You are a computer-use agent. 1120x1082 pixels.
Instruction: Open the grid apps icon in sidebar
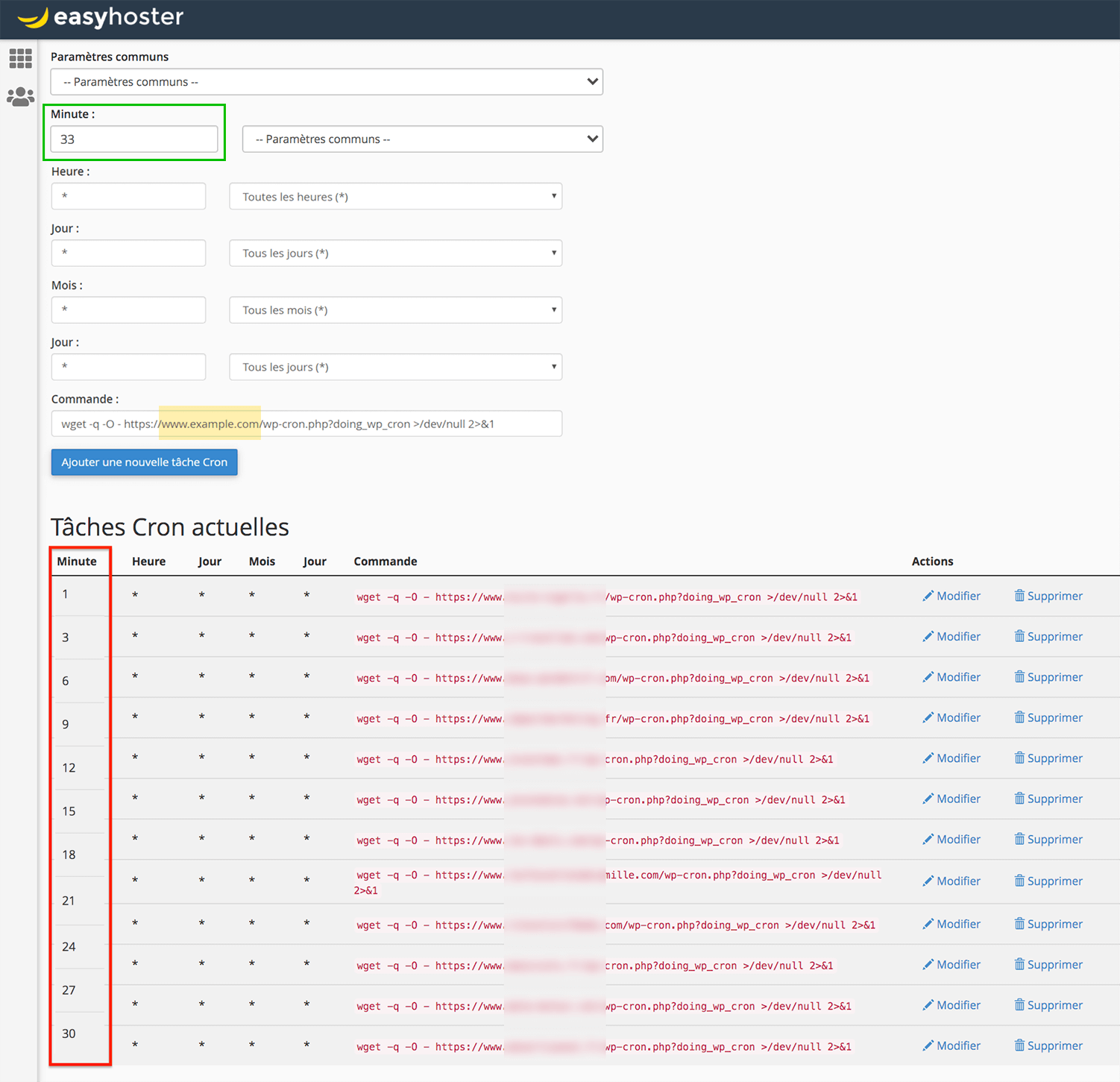point(20,58)
